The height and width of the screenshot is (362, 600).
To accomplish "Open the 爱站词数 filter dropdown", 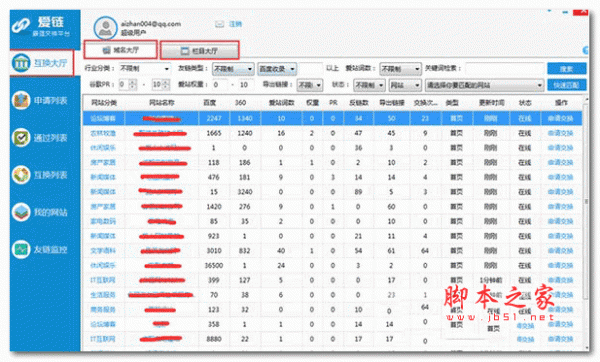I will click(x=400, y=69).
